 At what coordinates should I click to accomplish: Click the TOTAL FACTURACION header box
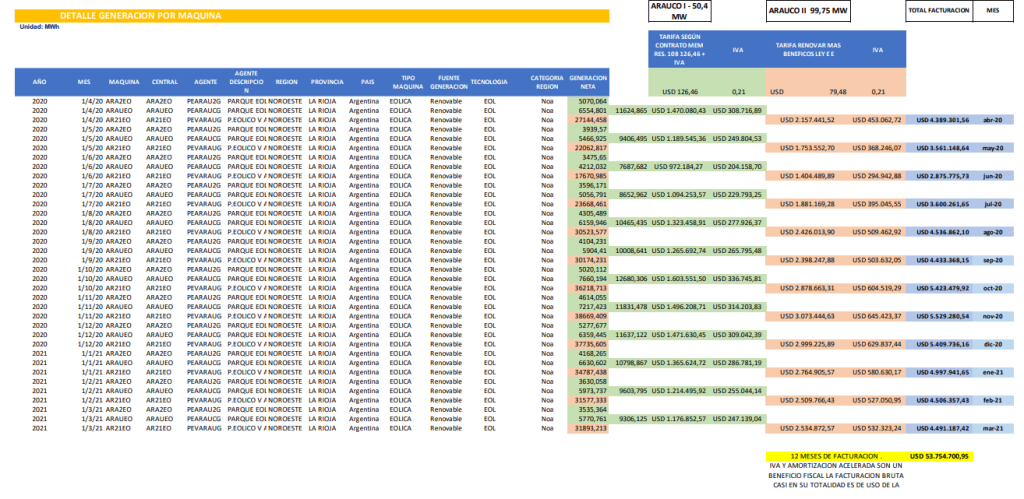938,12
